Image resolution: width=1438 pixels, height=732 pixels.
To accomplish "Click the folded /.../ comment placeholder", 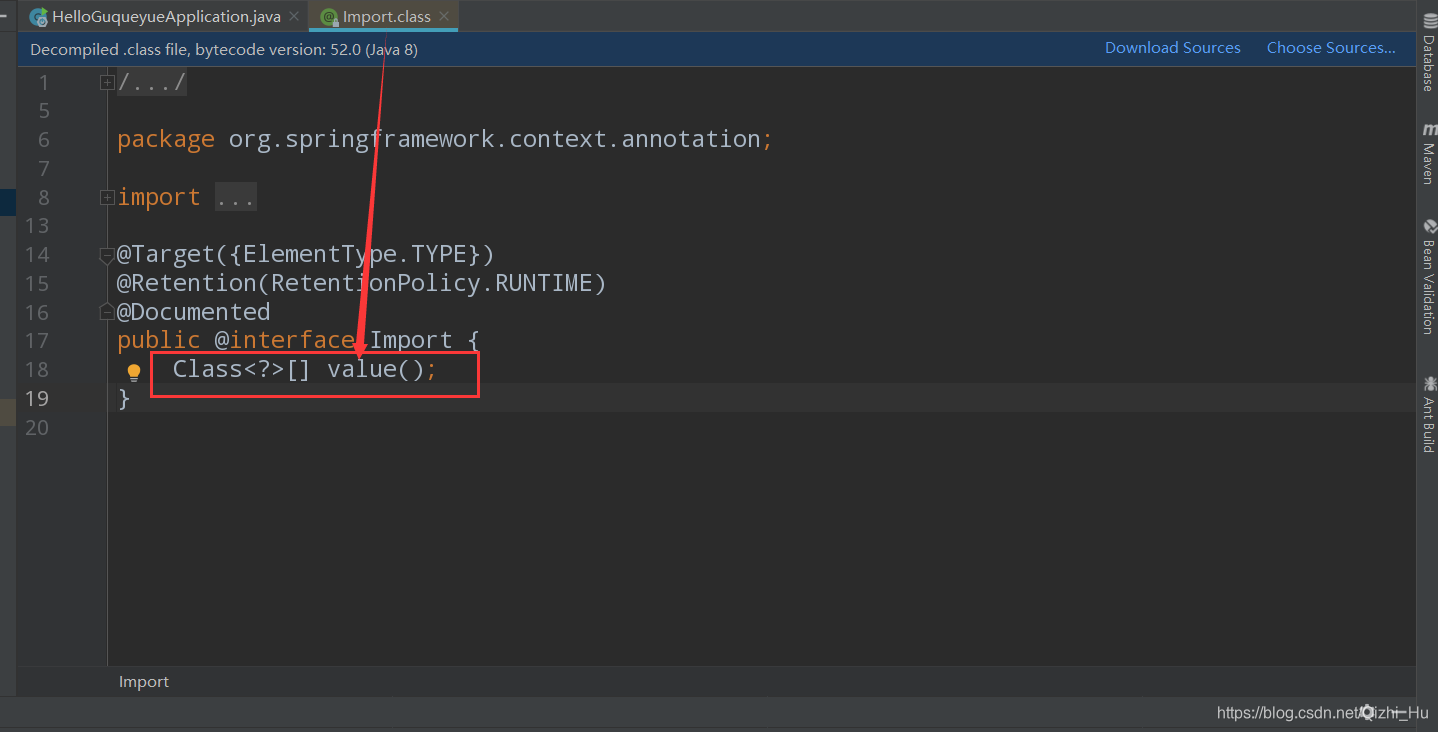I will click(152, 82).
